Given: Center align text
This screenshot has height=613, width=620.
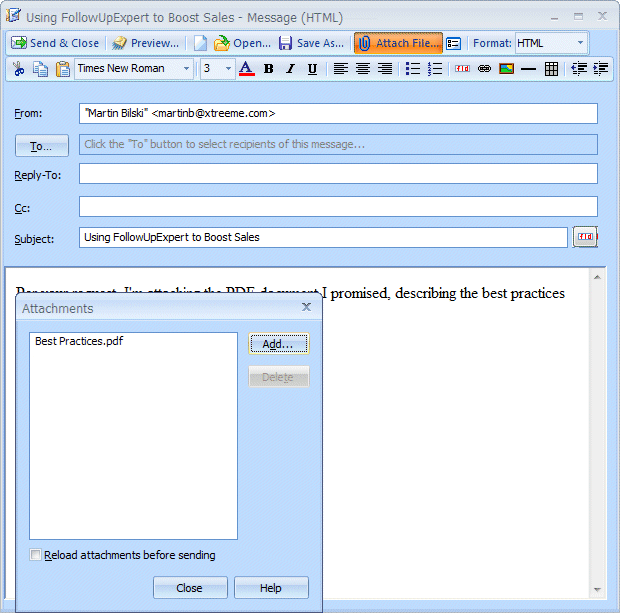Looking at the screenshot, I should (x=363, y=69).
